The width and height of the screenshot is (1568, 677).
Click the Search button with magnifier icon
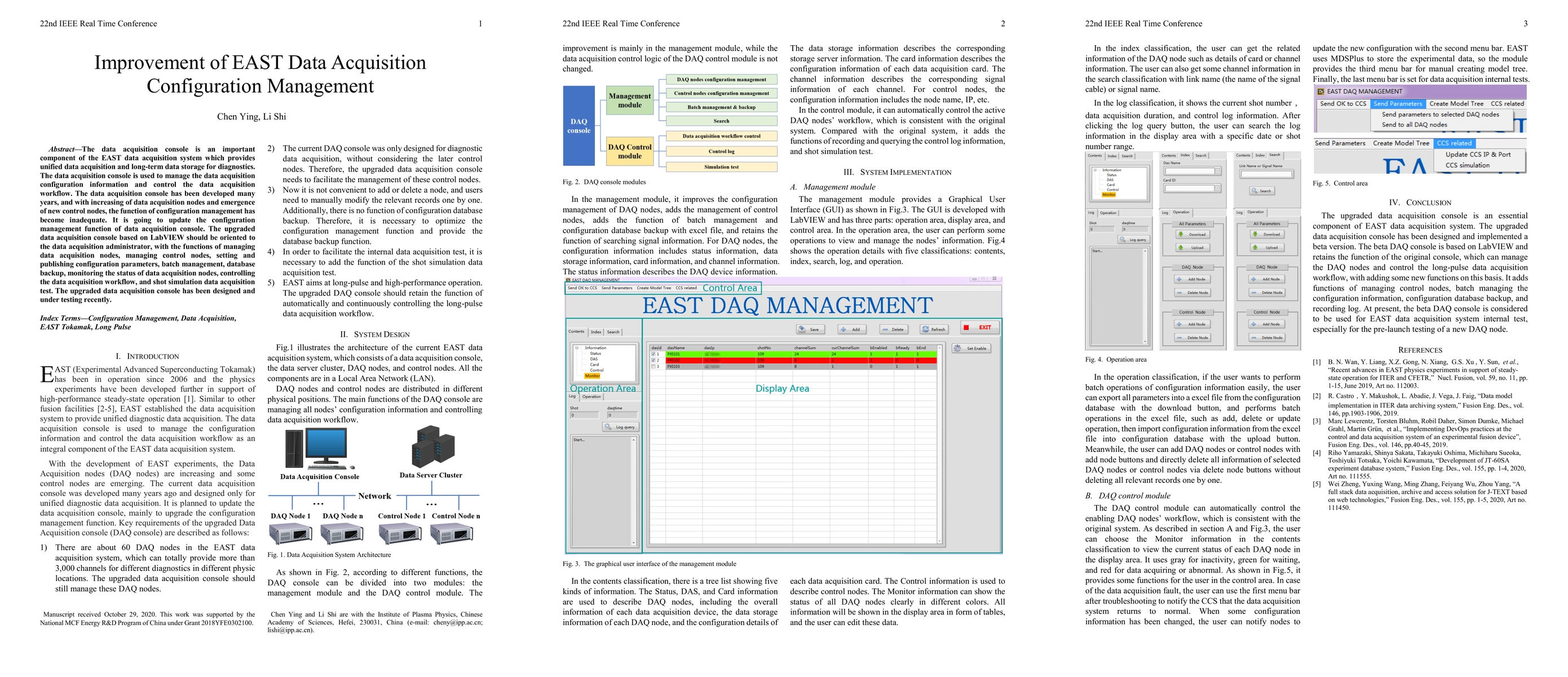tap(1261, 191)
